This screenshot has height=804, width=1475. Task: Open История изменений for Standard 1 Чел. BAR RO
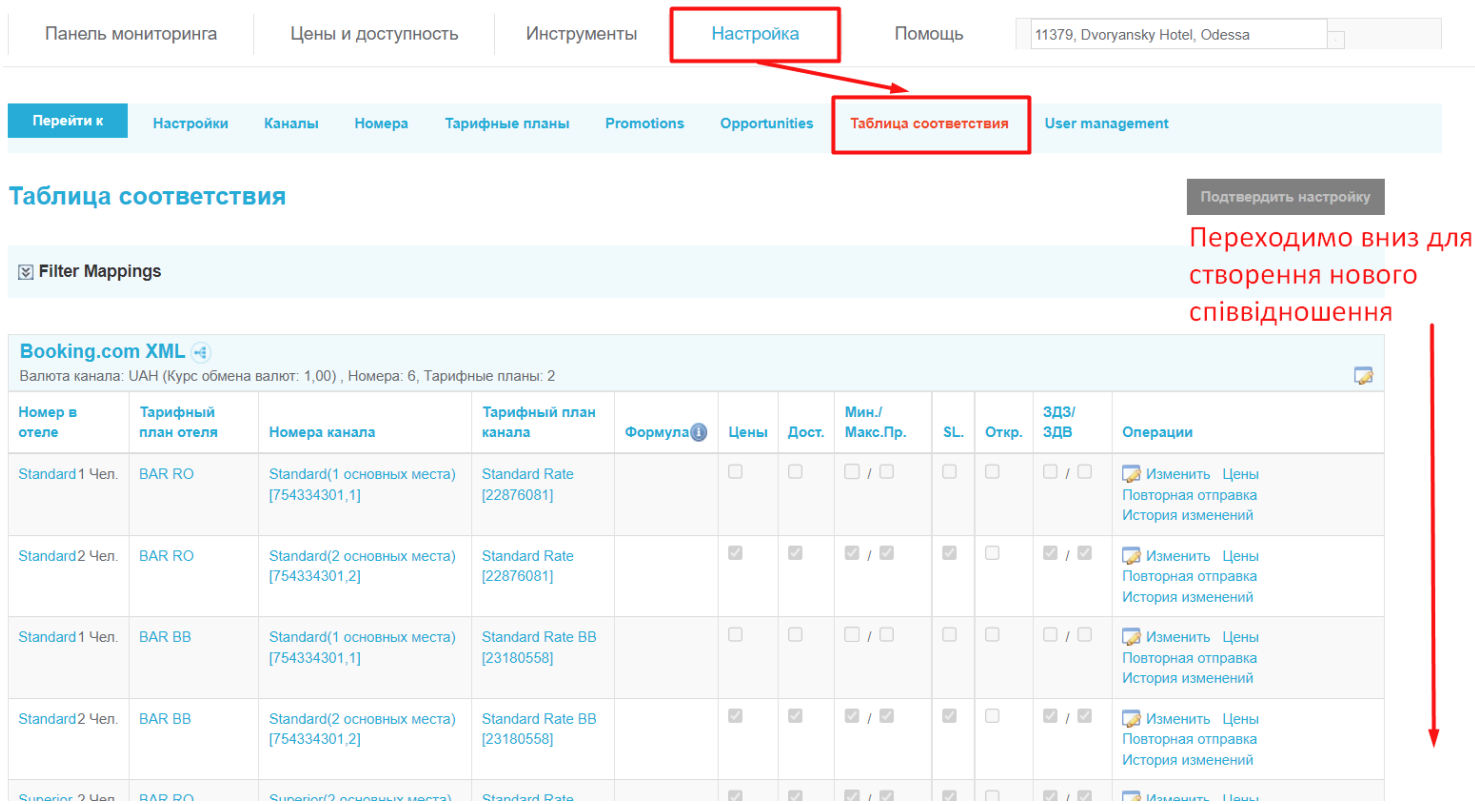(1187, 516)
